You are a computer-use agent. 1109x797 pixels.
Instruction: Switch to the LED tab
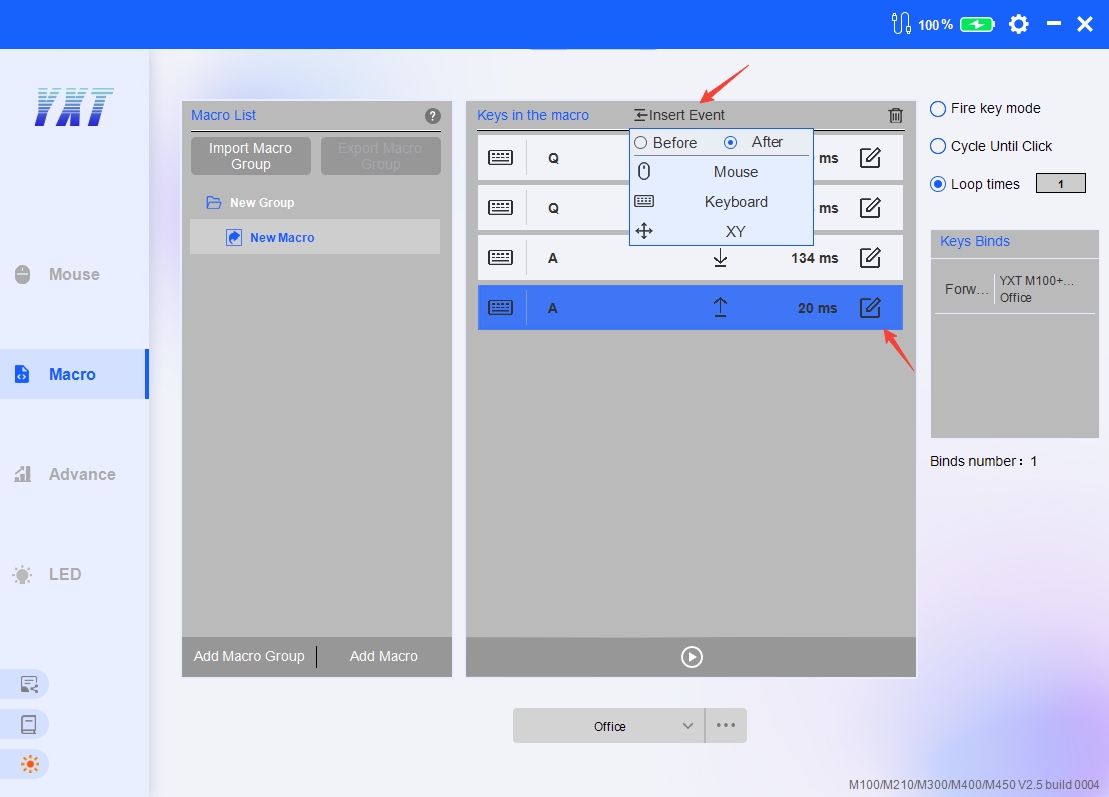point(65,574)
